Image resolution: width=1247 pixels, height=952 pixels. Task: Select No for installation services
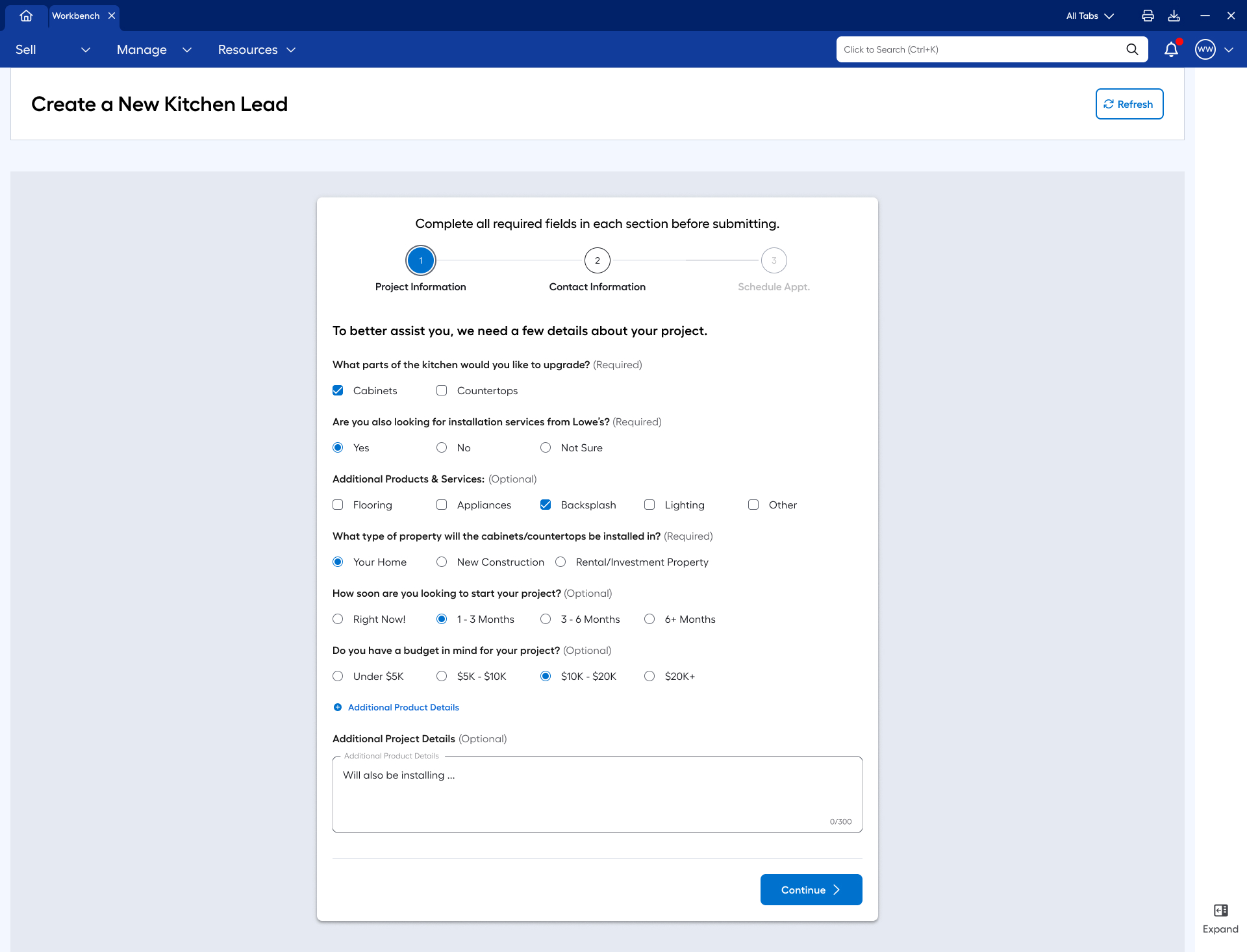pyautogui.click(x=442, y=448)
